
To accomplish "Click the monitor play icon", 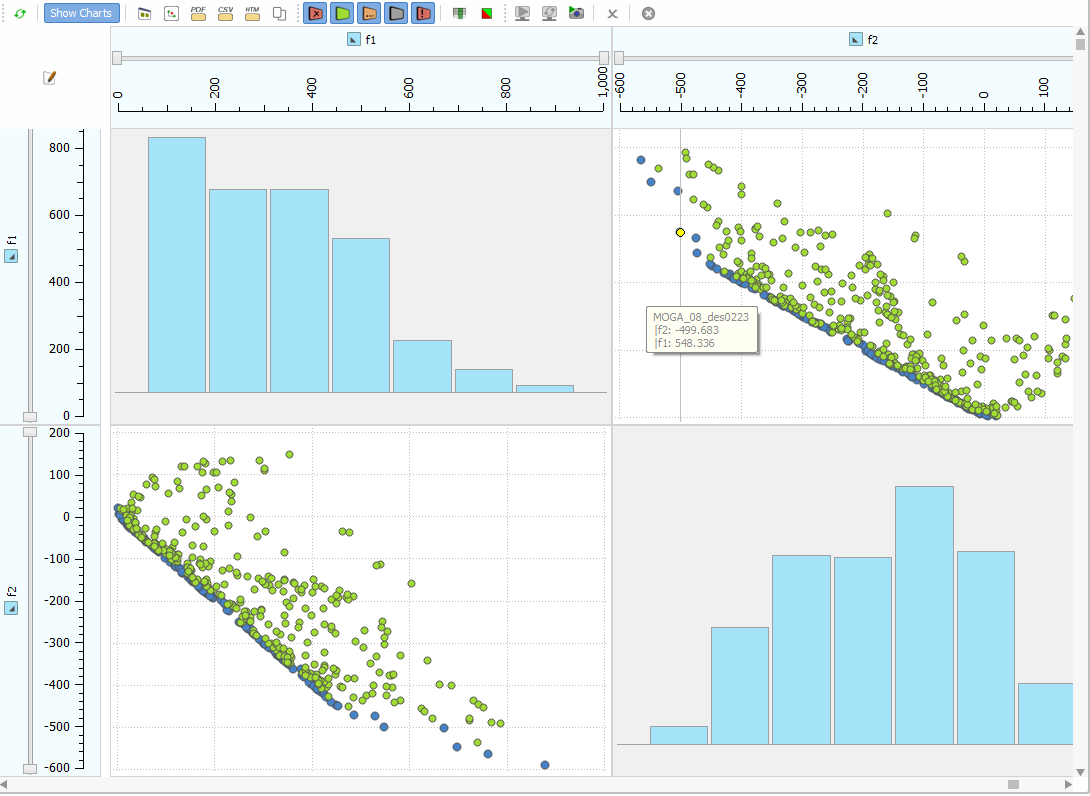I will pos(522,13).
